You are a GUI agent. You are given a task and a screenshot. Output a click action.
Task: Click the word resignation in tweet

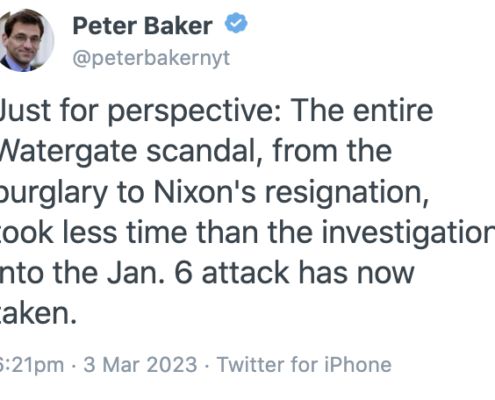coord(347,193)
